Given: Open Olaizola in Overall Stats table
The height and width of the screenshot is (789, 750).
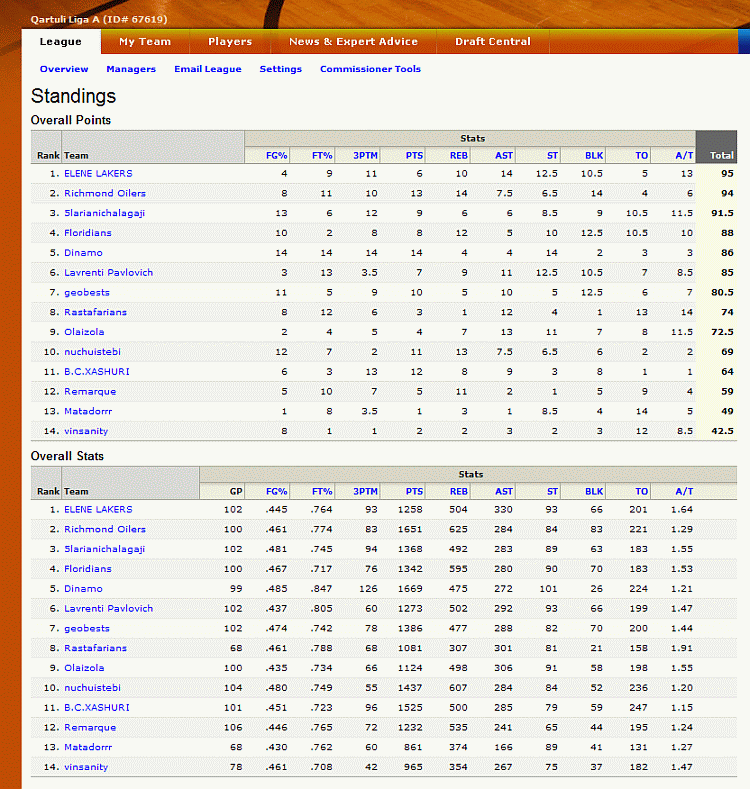Looking at the screenshot, I should click(x=84, y=668).
